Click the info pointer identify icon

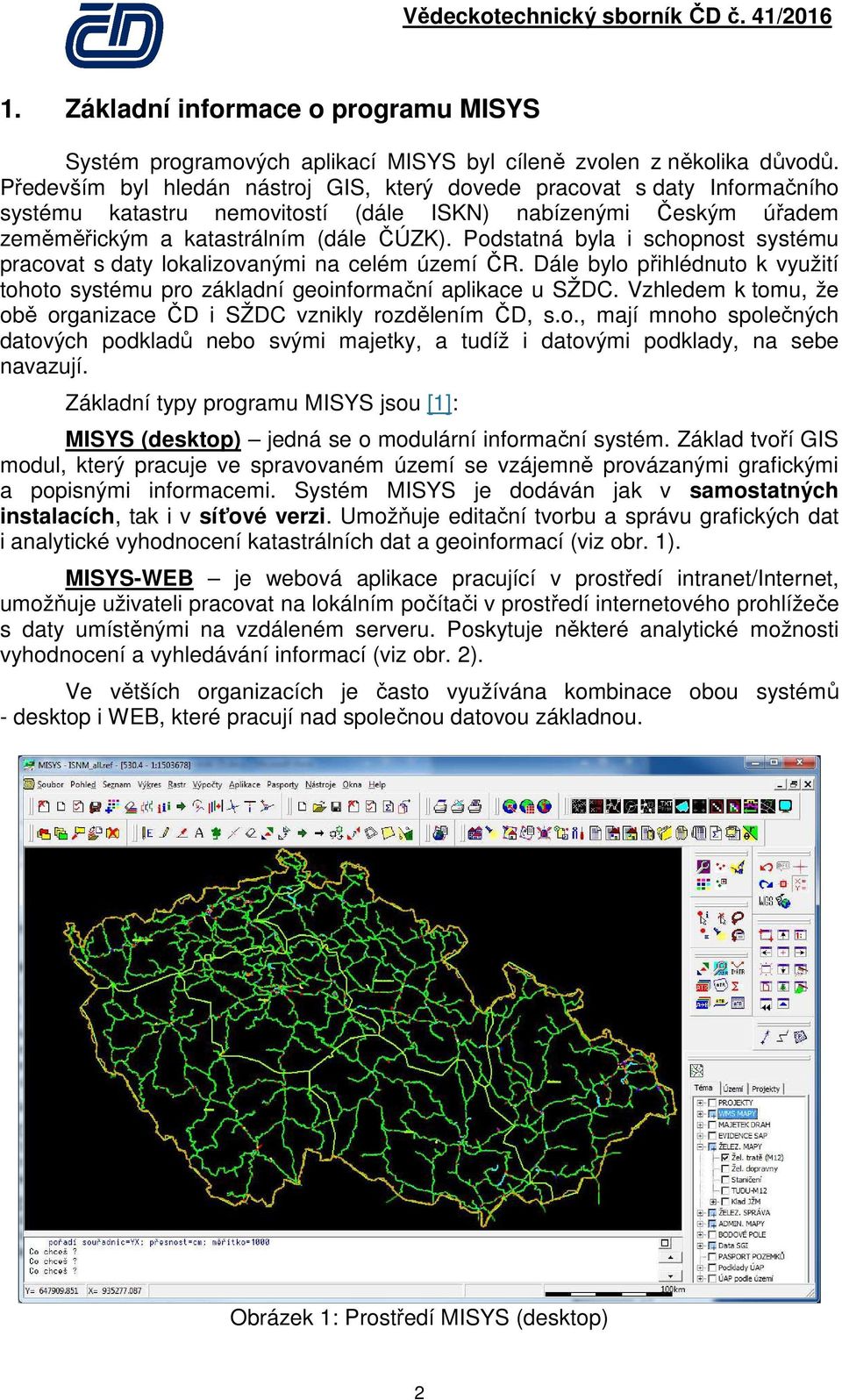click(x=703, y=918)
